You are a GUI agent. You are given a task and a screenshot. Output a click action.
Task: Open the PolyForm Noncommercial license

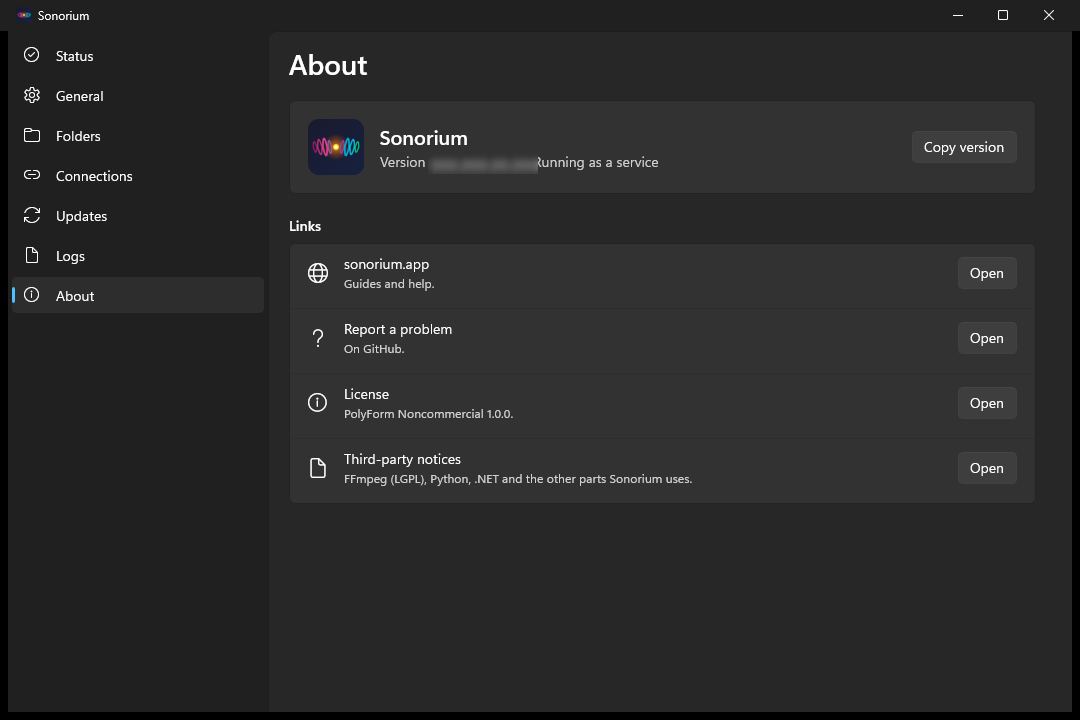pos(986,403)
